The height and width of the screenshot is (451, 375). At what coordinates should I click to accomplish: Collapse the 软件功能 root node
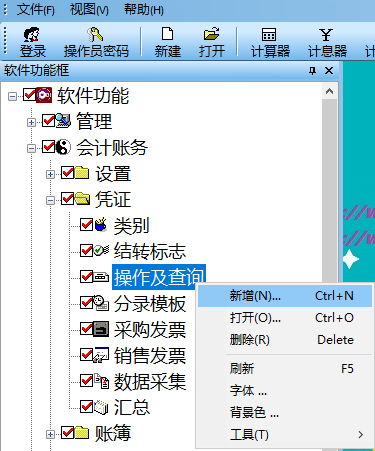click(x=12, y=97)
